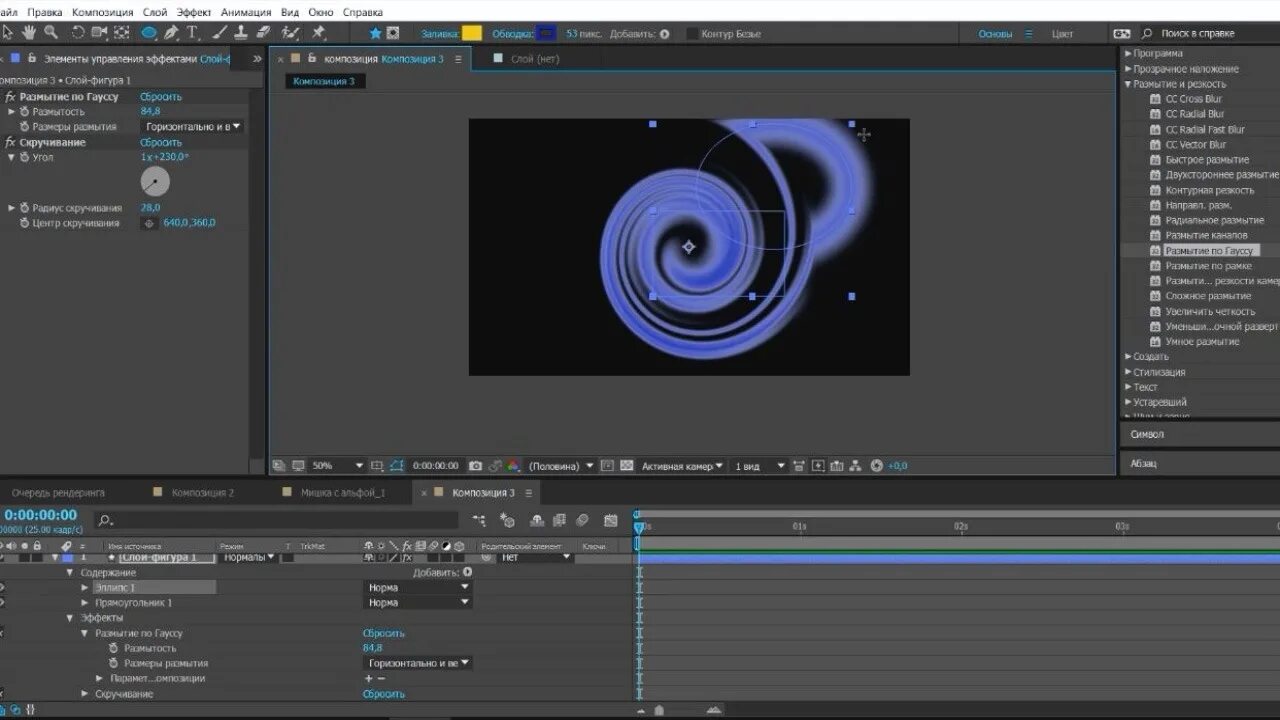
Task: Toggle the mask and shape path visibility icon
Action: pyautogui.click(x=397, y=465)
